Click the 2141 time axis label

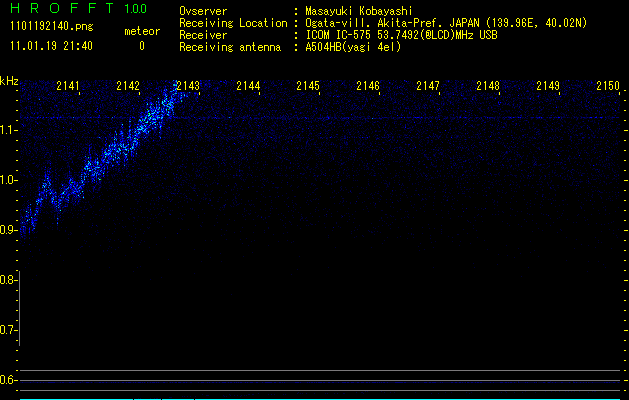pos(68,85)
